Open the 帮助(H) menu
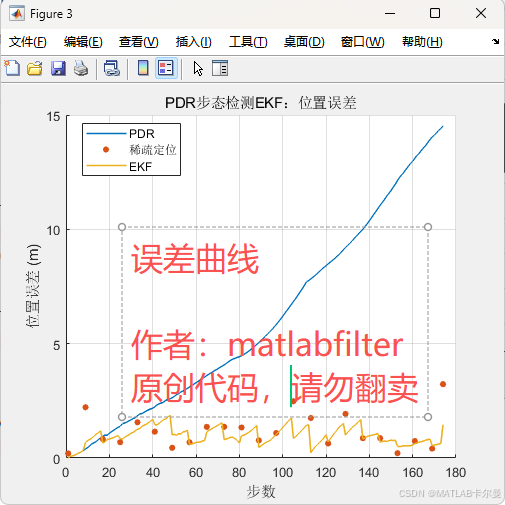Image resolution: width=505 pixels, height=505 pixels. point(422,42)
